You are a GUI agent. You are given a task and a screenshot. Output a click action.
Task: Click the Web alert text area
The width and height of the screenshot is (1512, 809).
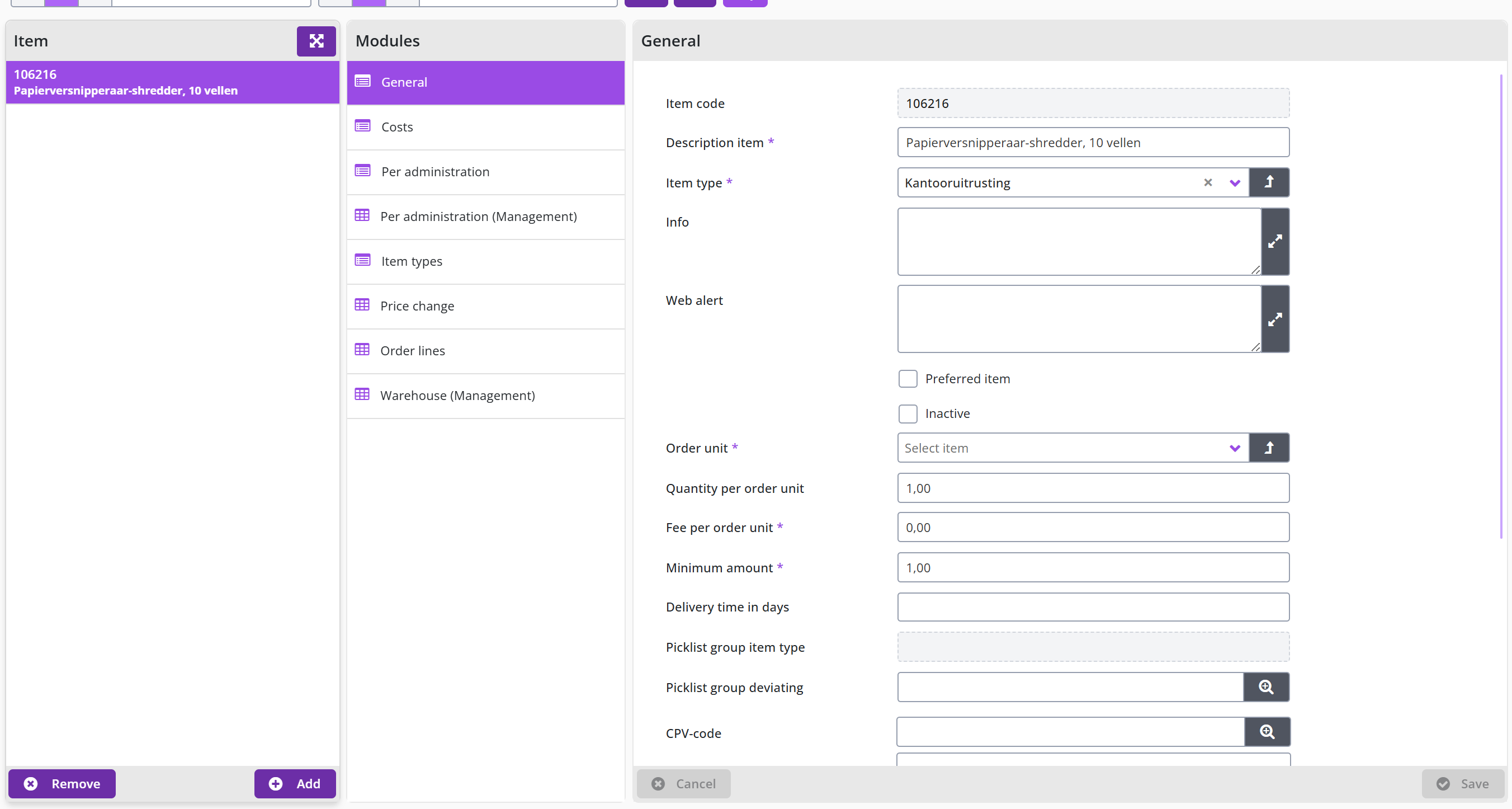(1079, 319)
